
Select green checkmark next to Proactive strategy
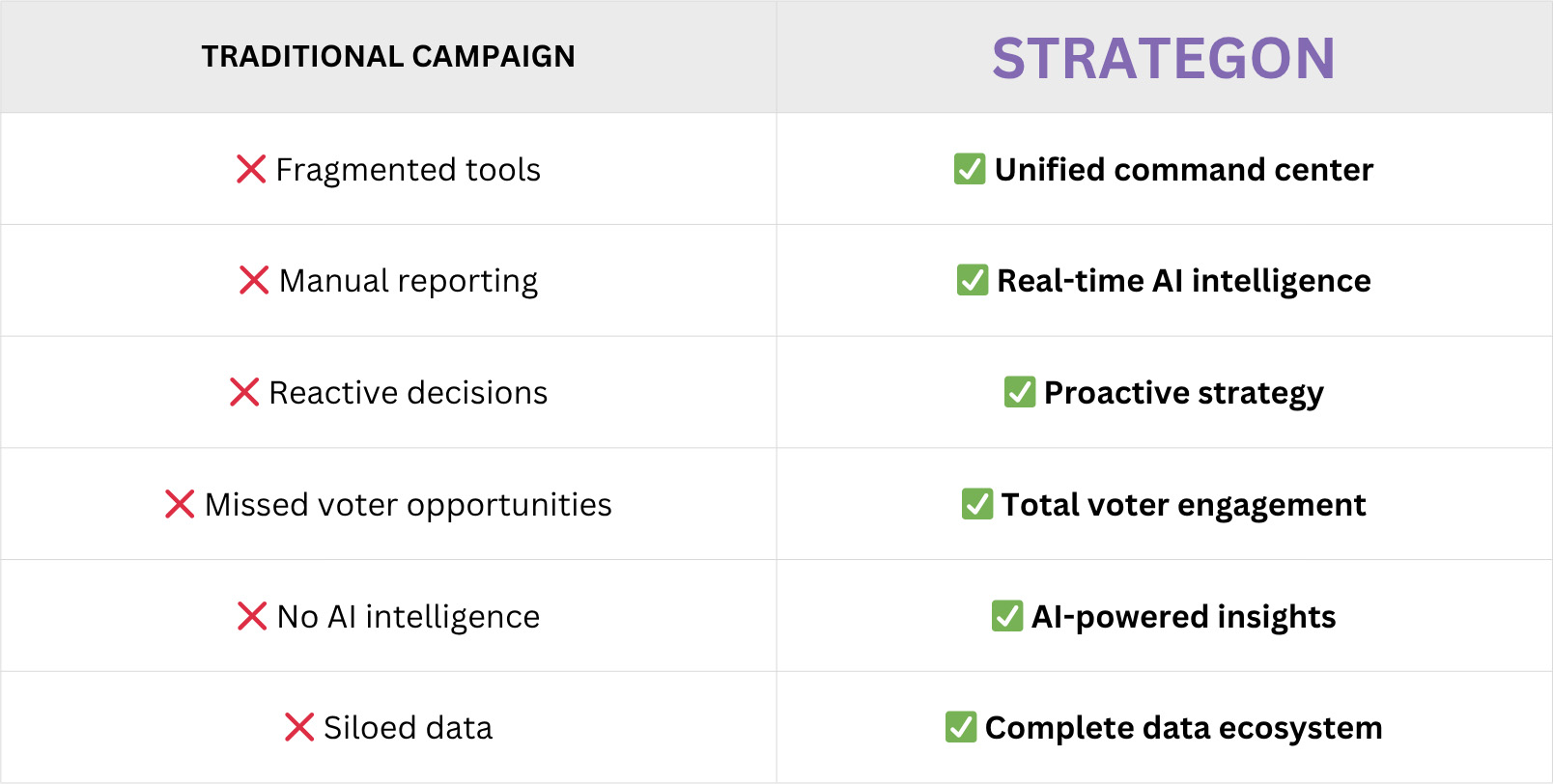point(1020,391)
